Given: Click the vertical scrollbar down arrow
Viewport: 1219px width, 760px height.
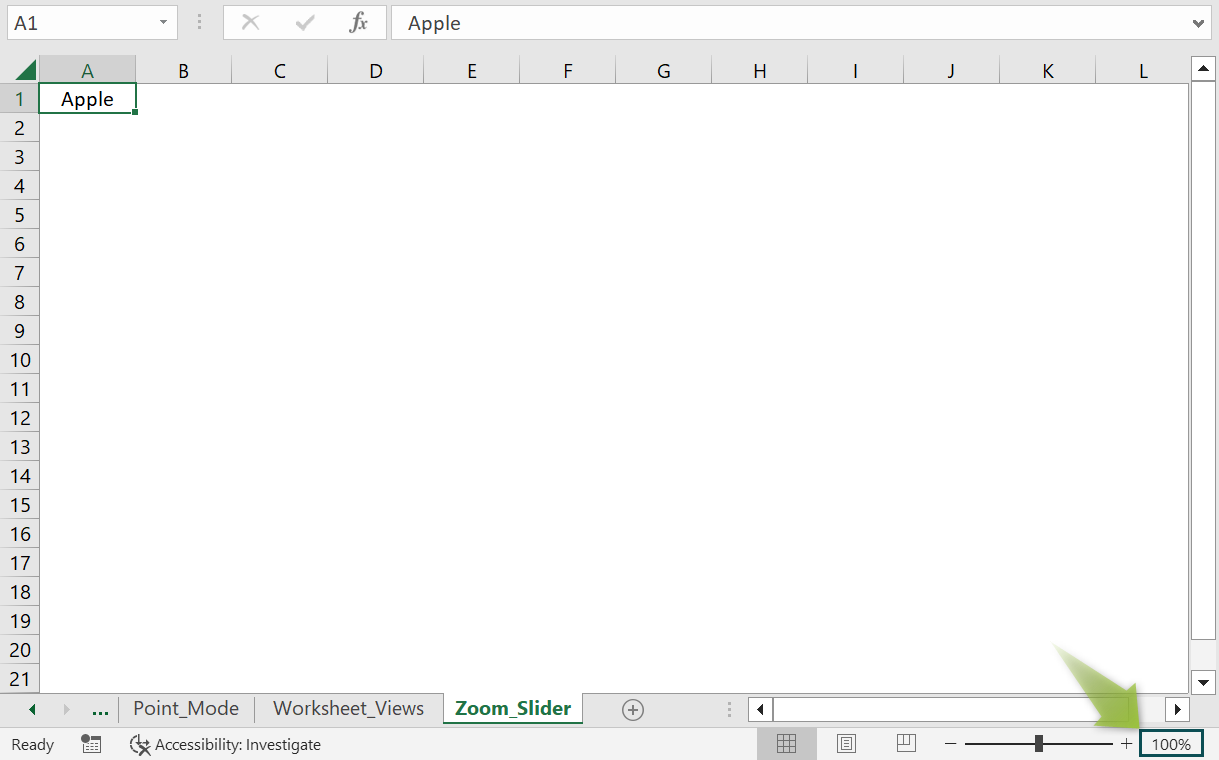Looking at the screenshot, I should 1203,682.
